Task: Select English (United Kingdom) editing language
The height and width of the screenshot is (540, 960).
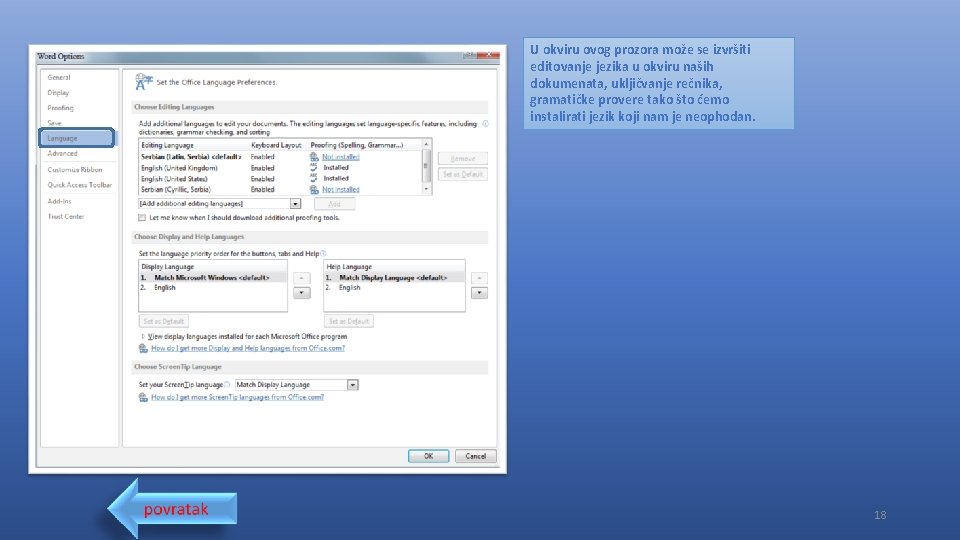Action: click(280, 168)
